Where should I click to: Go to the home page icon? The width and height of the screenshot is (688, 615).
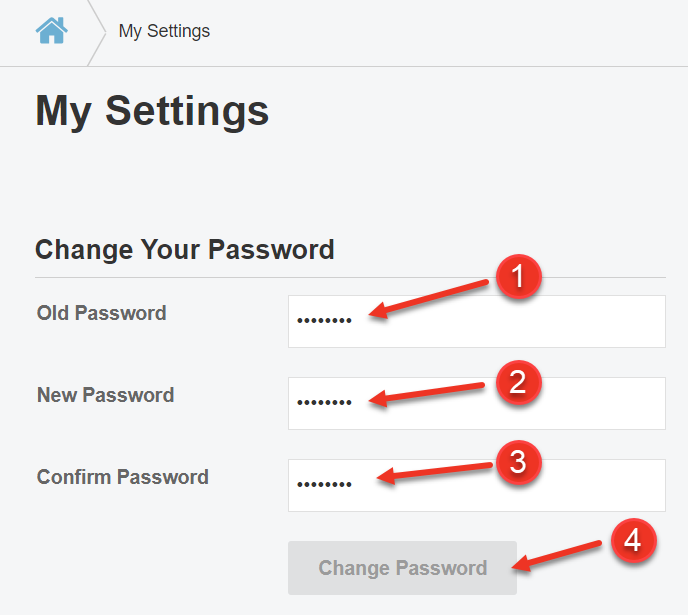coord(51,31)
